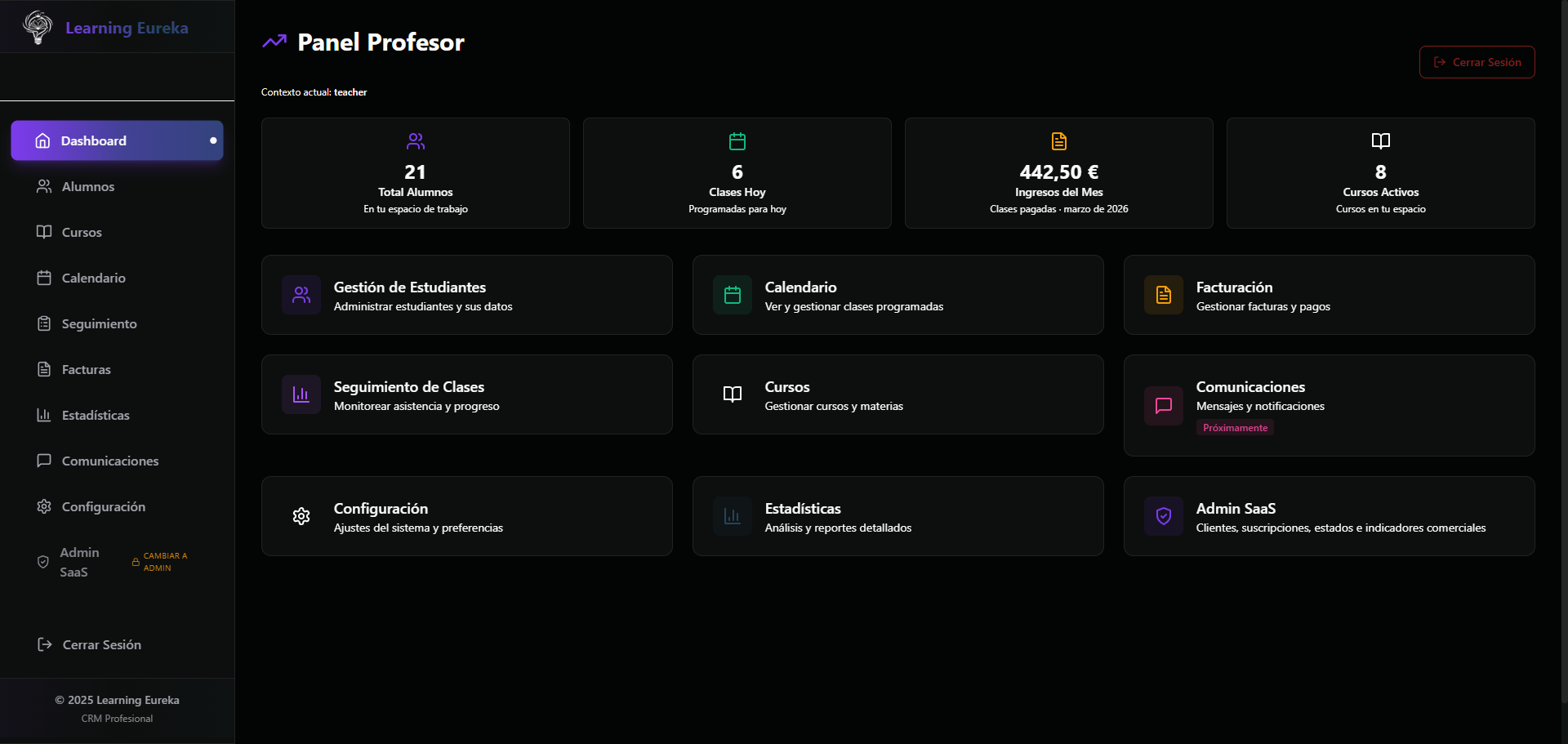The height and width of the screenshot is (744, 1568).
Task: Click the sidebar Cerrar Sesión logout icon
Action: (45, 644)
